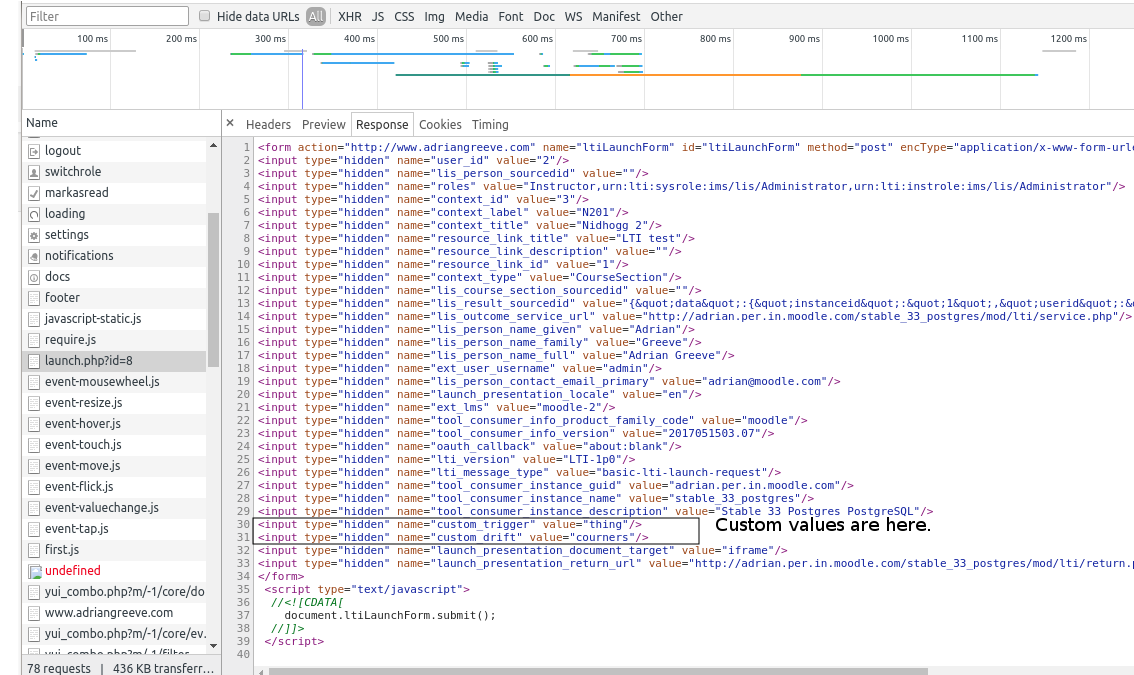1134x675 pixels.
Task: Close the request details pane
Action: (230, 124)
